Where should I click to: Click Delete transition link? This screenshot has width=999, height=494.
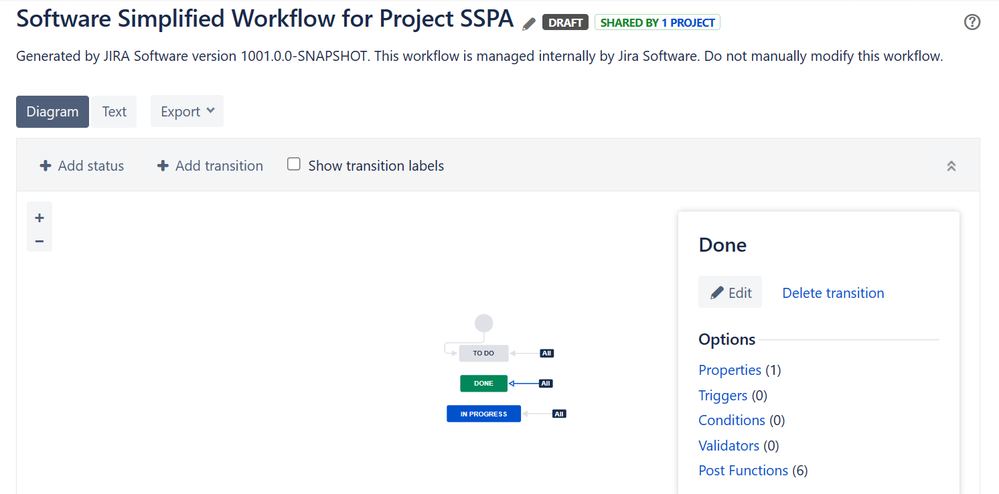pyautogui.click(x=833, y=293)
